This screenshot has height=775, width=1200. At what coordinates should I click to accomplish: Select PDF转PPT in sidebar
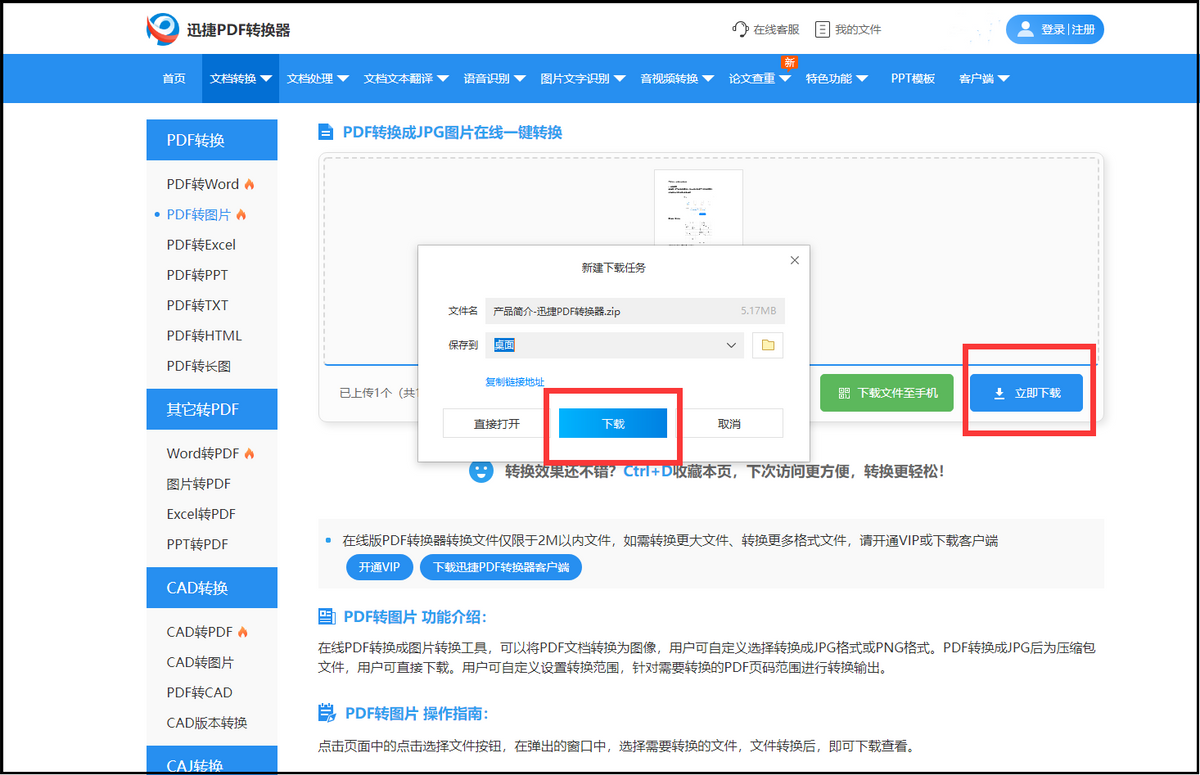tap(197, 275)
